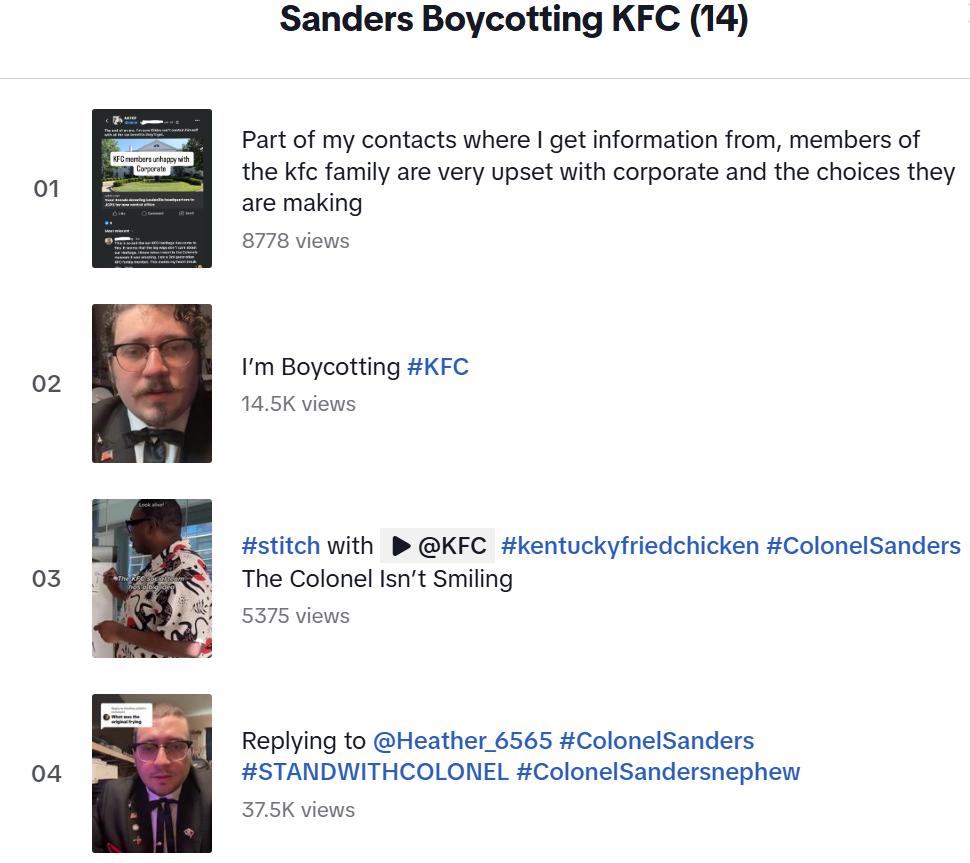
Task: Visit the @Heather_6565 profile mention
Action: tap(462, 741)
